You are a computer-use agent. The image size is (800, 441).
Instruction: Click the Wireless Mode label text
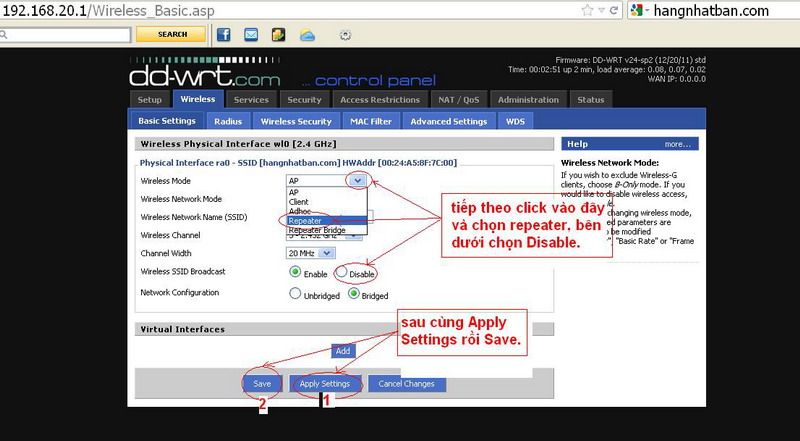[x=165, y=181]
